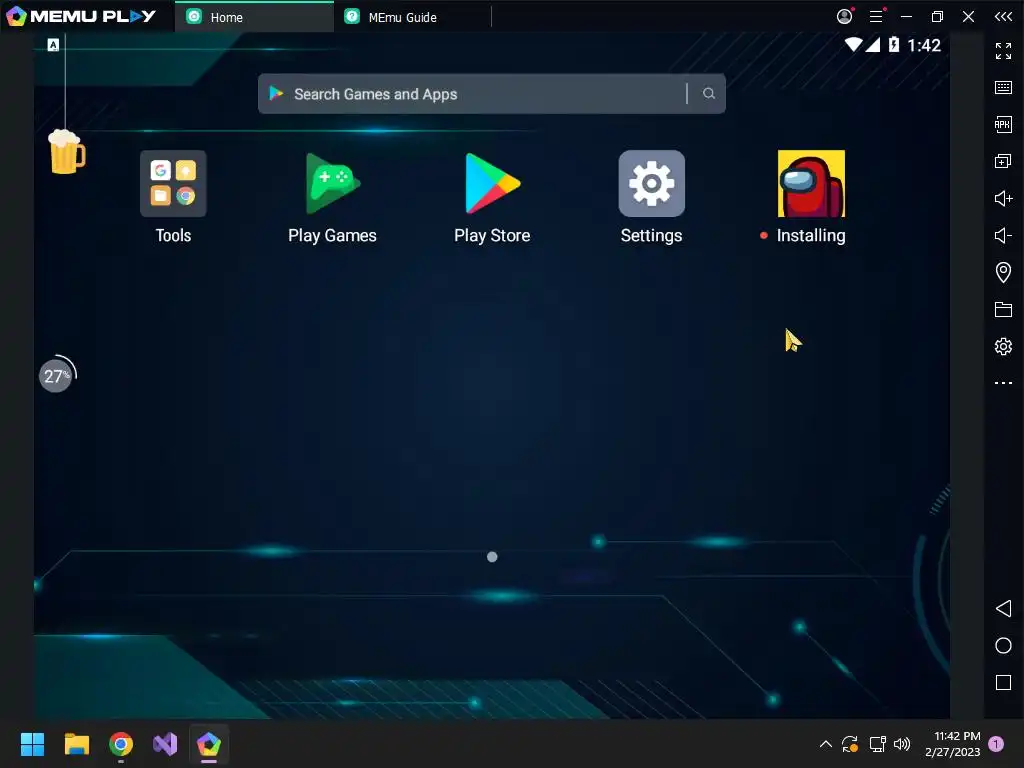Open Google Chrome from taskbar
This screenshot has width=1024, height=768.
coord(121,744)
